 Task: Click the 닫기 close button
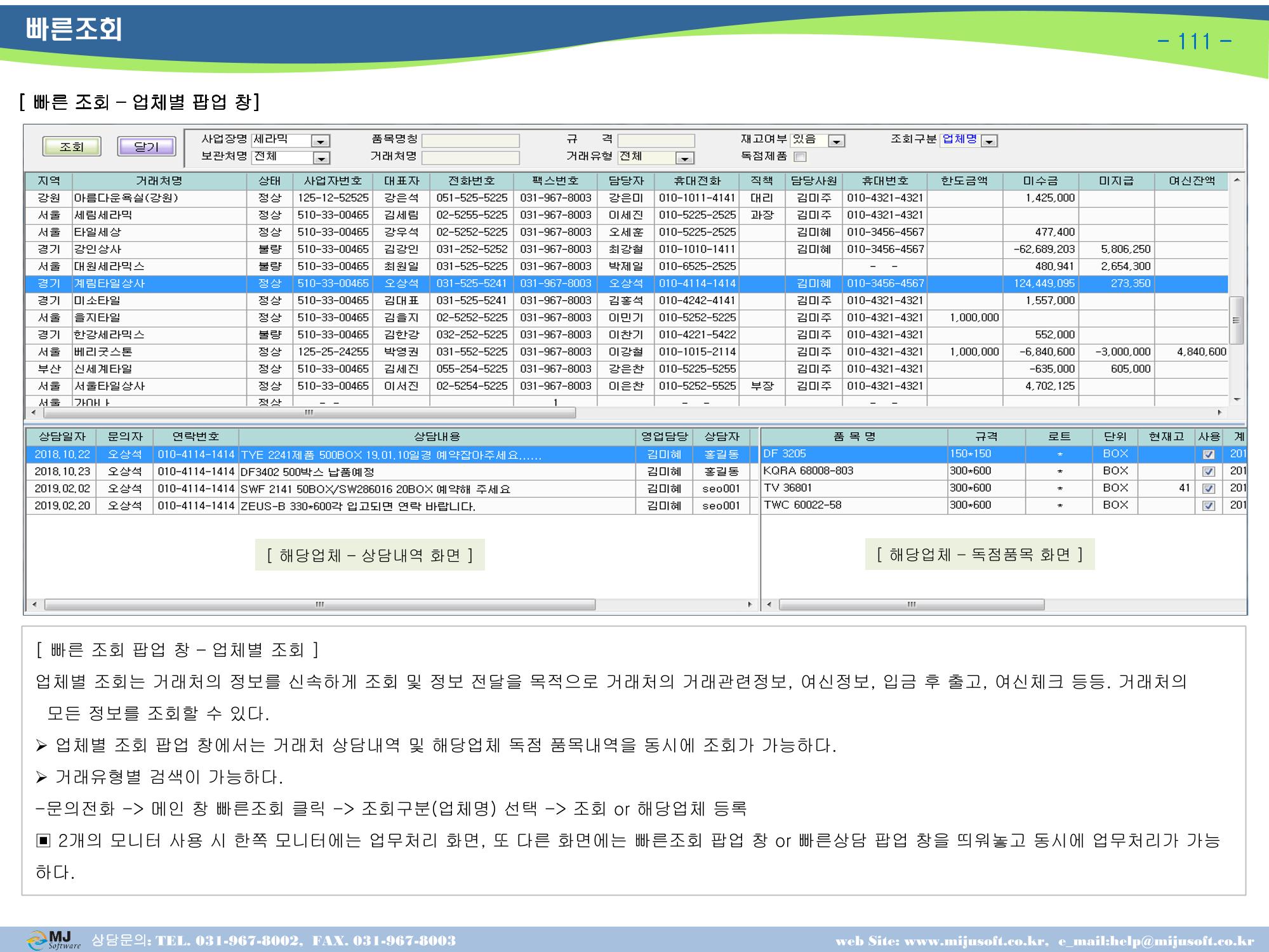(x=147, y=147)
